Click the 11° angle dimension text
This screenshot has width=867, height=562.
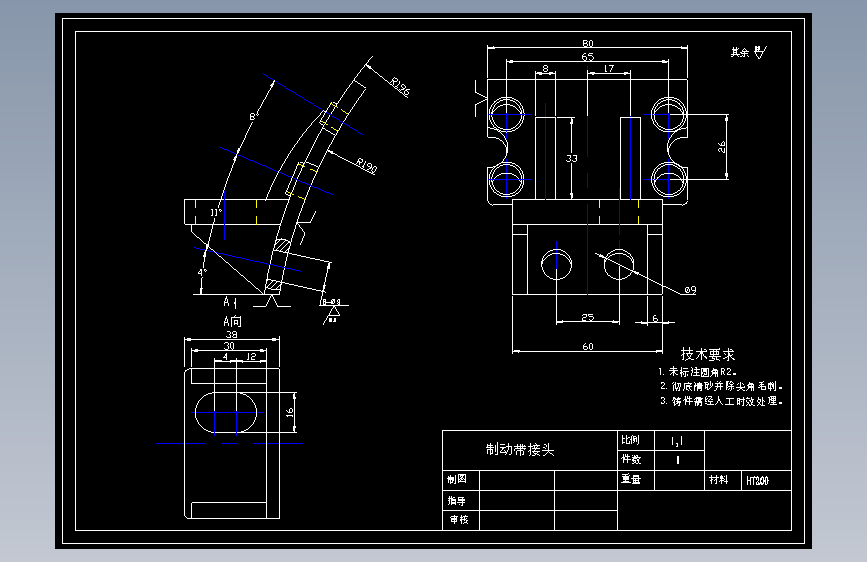click(216, 212)
